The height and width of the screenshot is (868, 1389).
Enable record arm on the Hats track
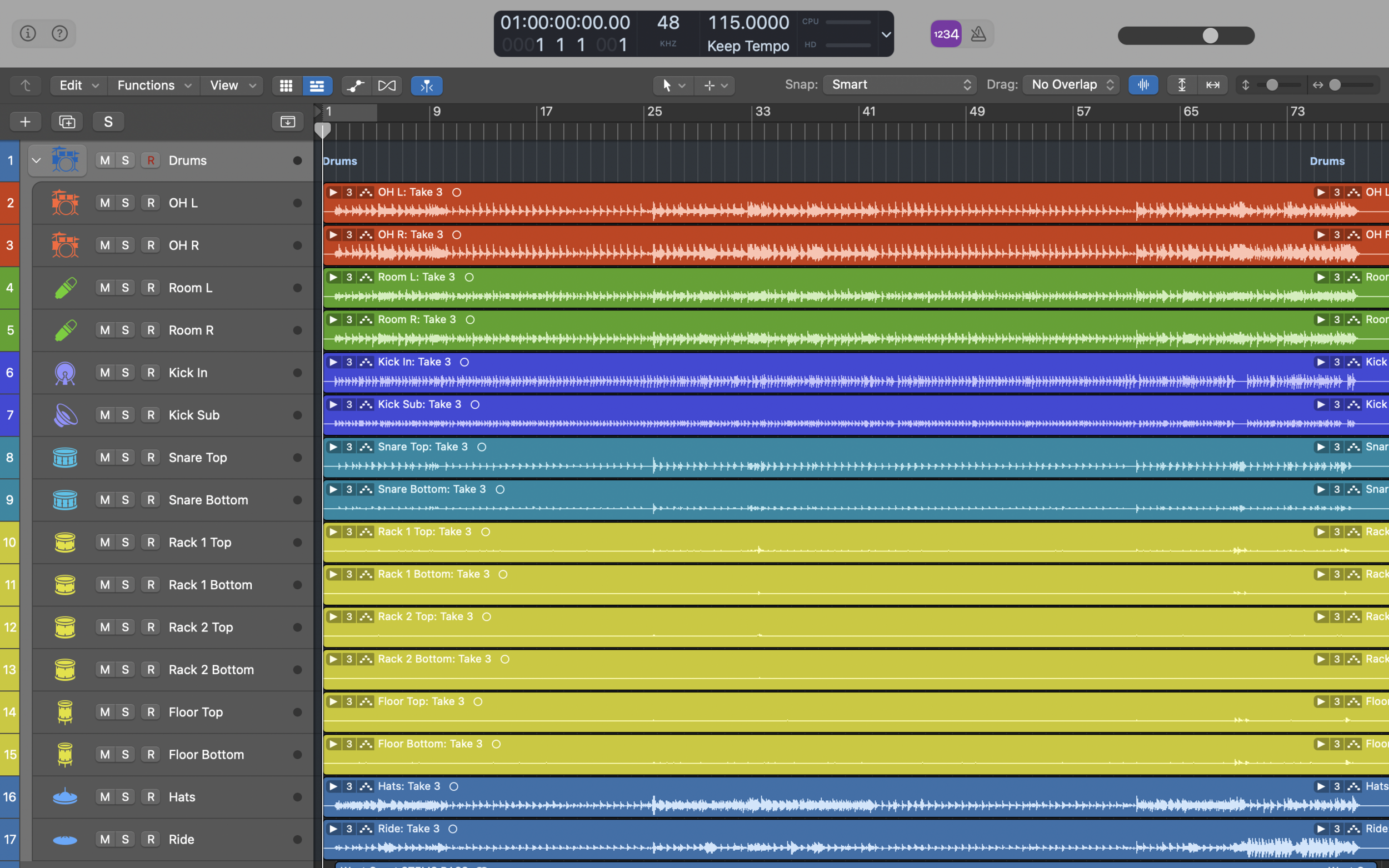(x=151, y=796)
